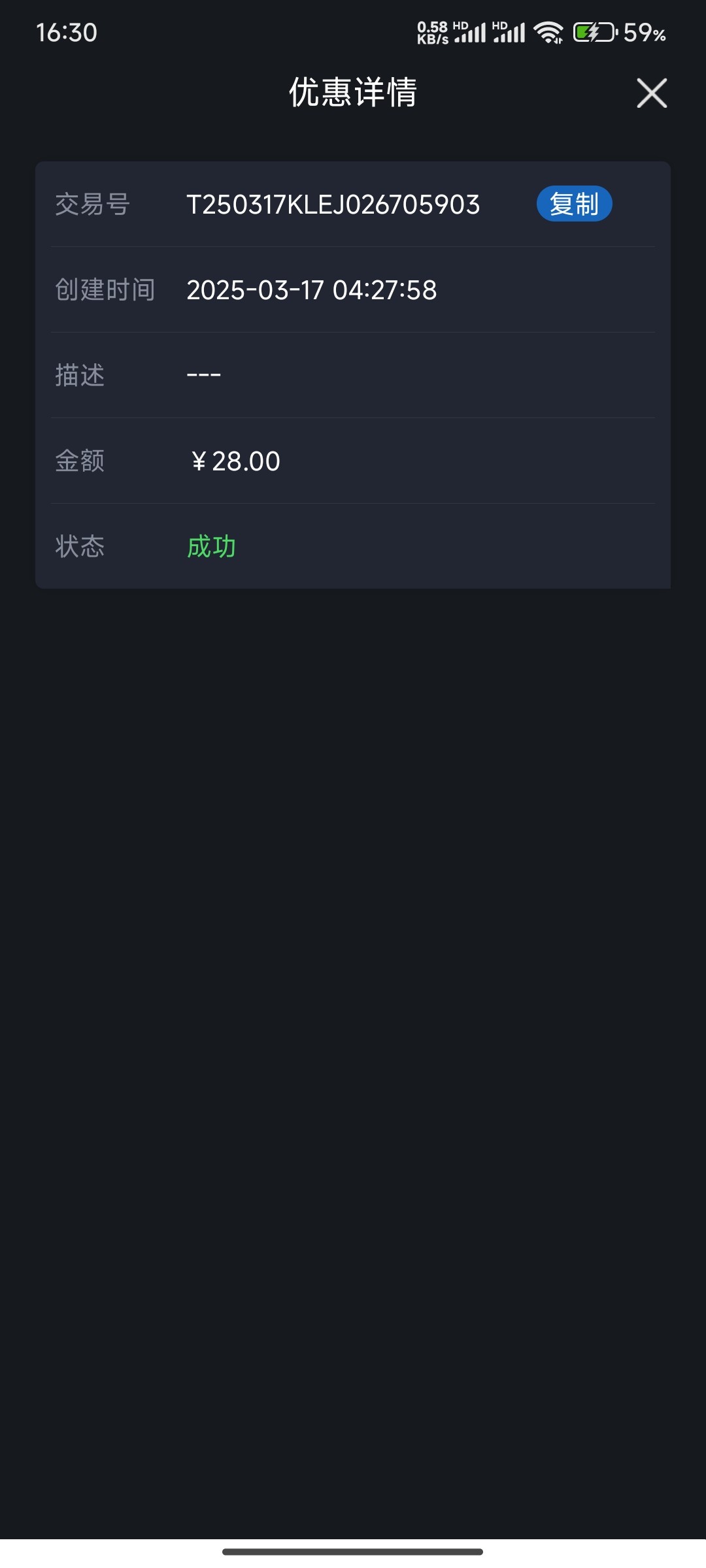
Task: Tap the home gesture bar at bottom
Action: (353, 1552)
